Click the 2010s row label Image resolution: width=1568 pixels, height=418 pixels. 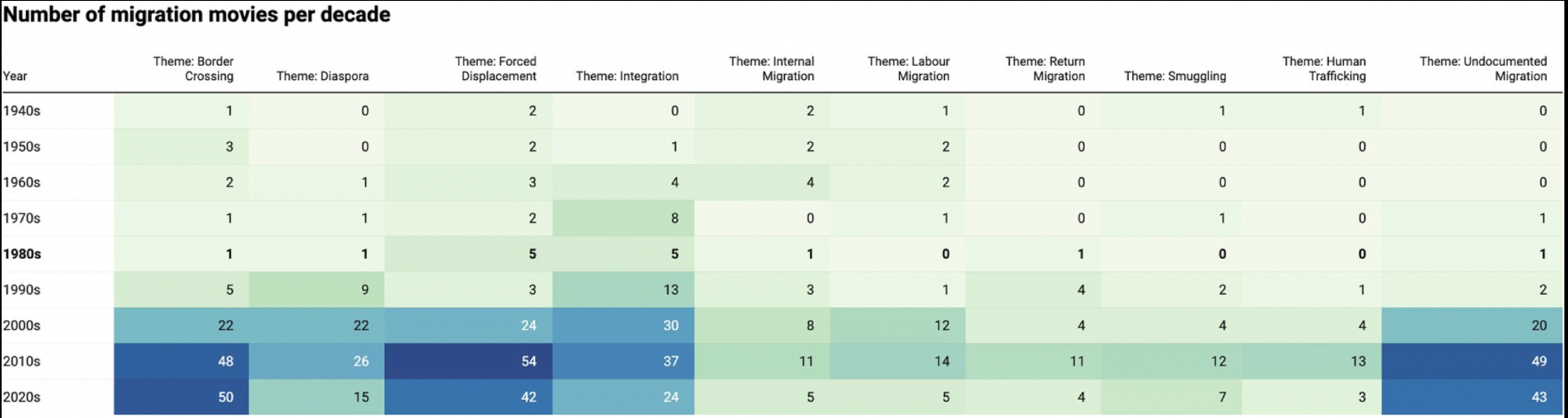point(22,362)
